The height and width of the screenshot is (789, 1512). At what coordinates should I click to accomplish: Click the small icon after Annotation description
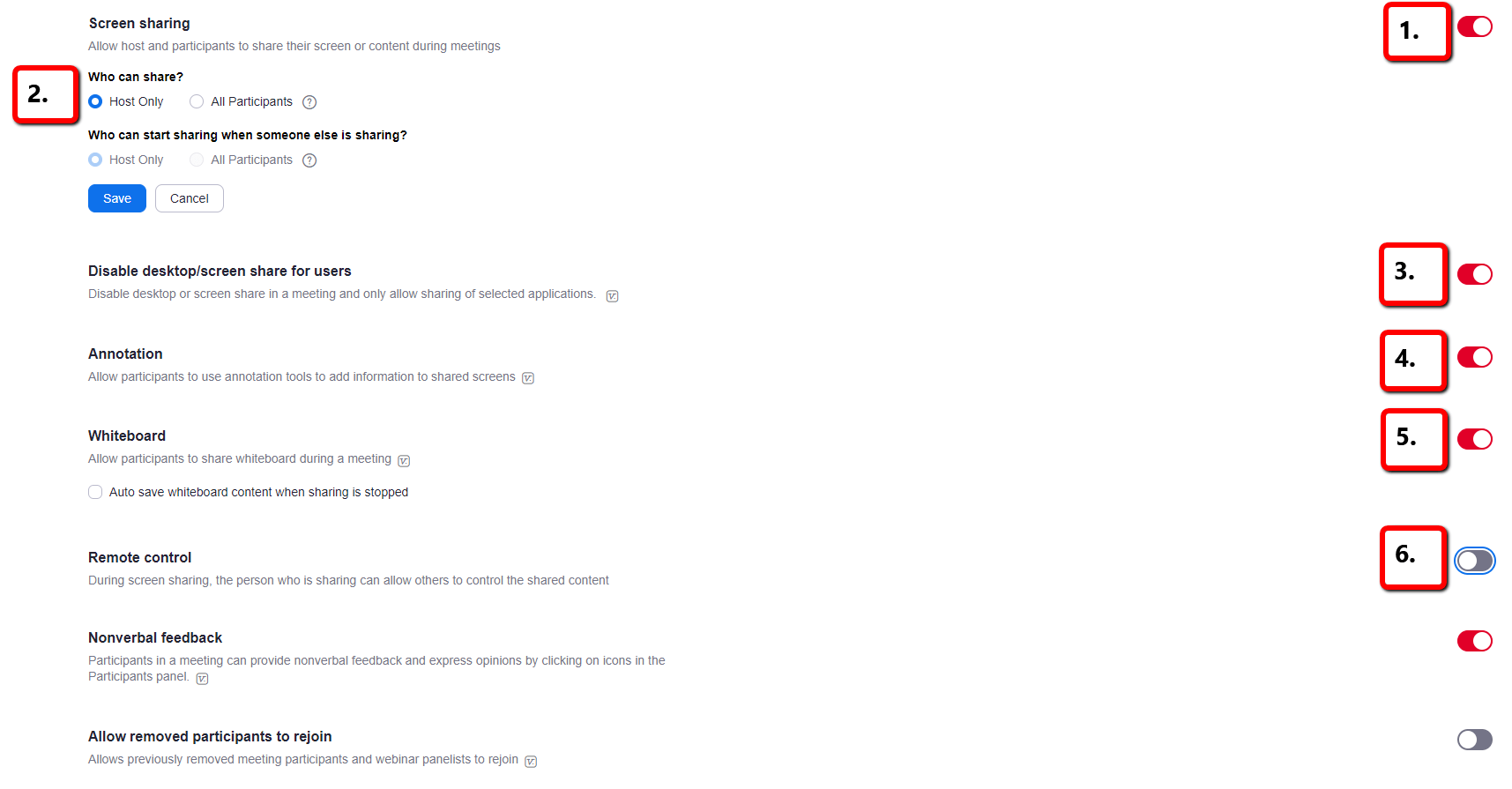528,378
